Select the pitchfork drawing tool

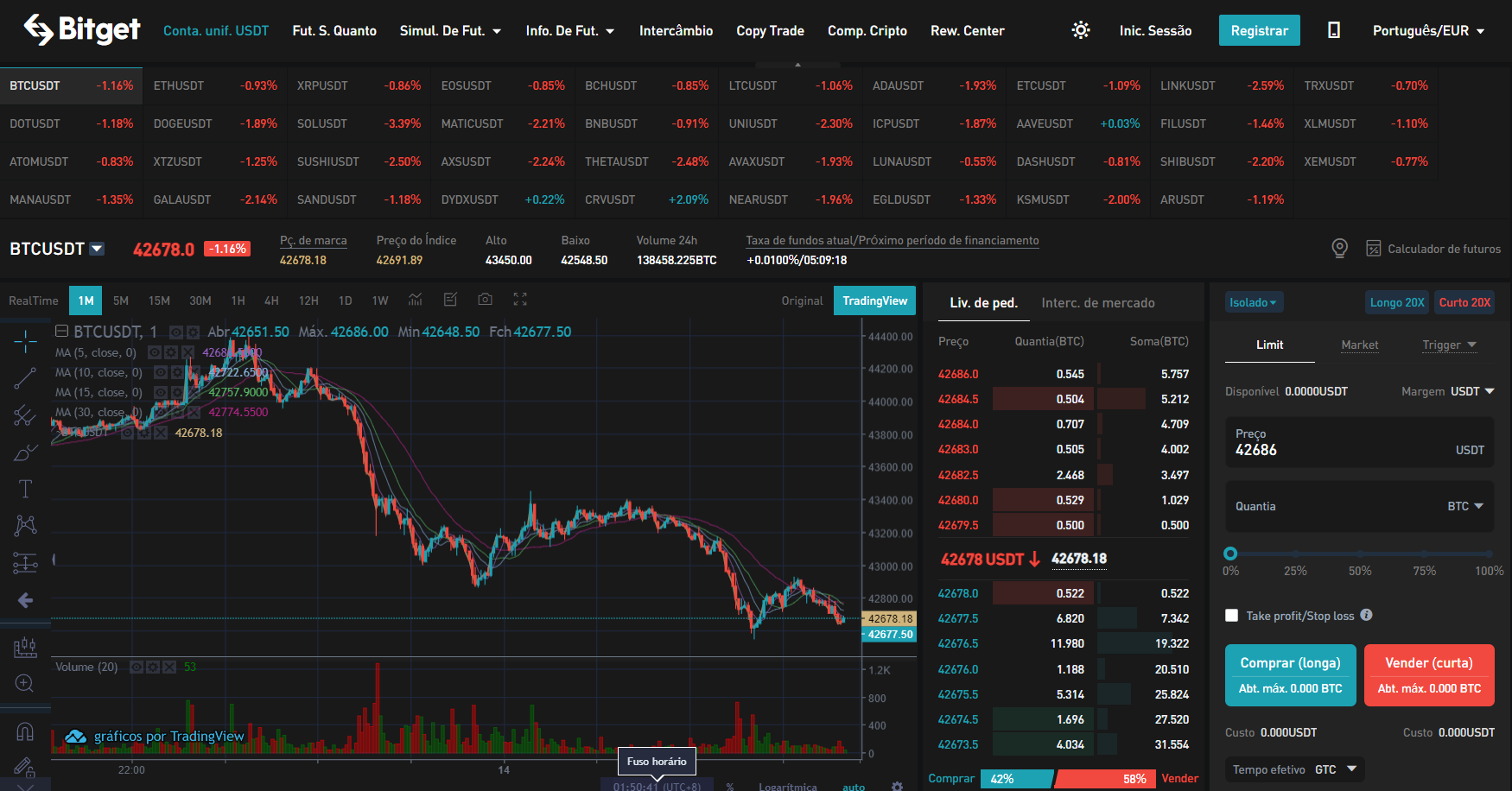tap(25, 415)
